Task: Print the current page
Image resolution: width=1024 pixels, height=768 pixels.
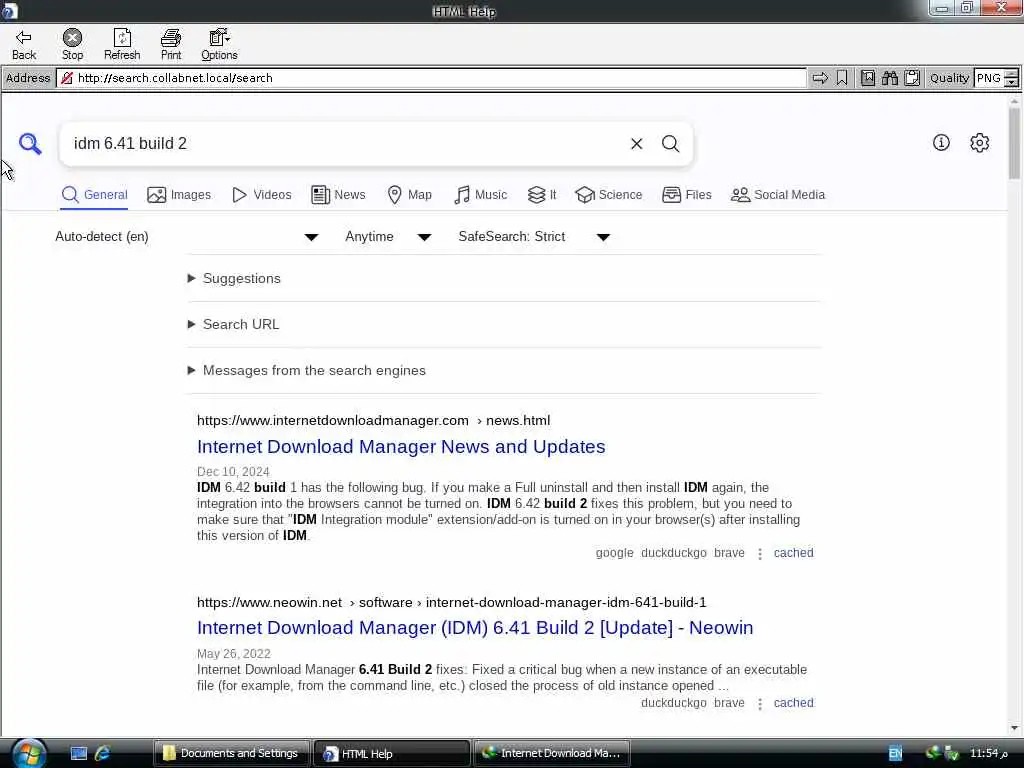Action: (x=171, y=44)
